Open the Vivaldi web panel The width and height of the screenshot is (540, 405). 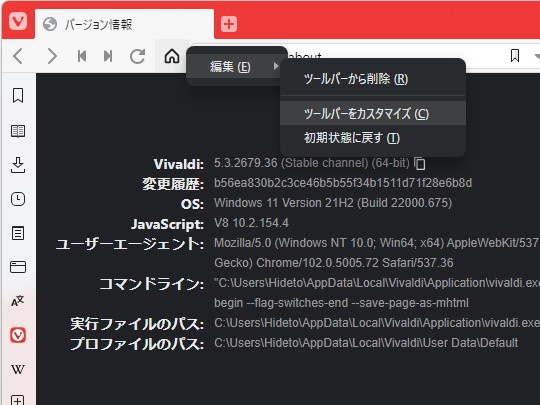point(18,335)
